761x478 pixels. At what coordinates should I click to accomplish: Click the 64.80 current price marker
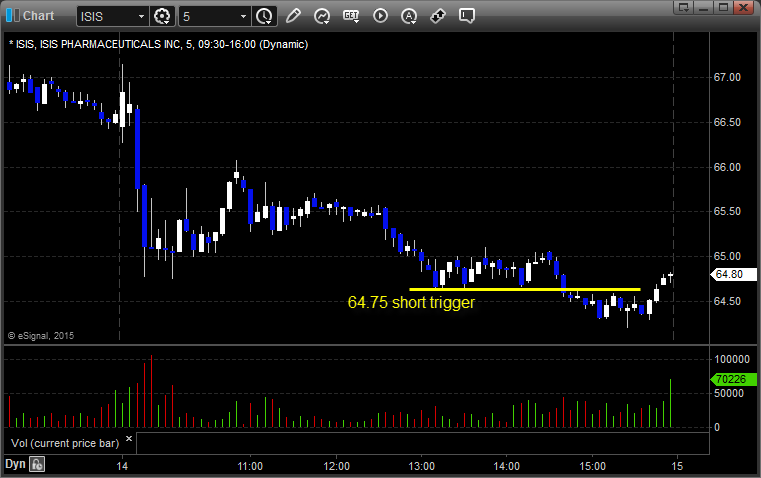click(x=733, y=275)
